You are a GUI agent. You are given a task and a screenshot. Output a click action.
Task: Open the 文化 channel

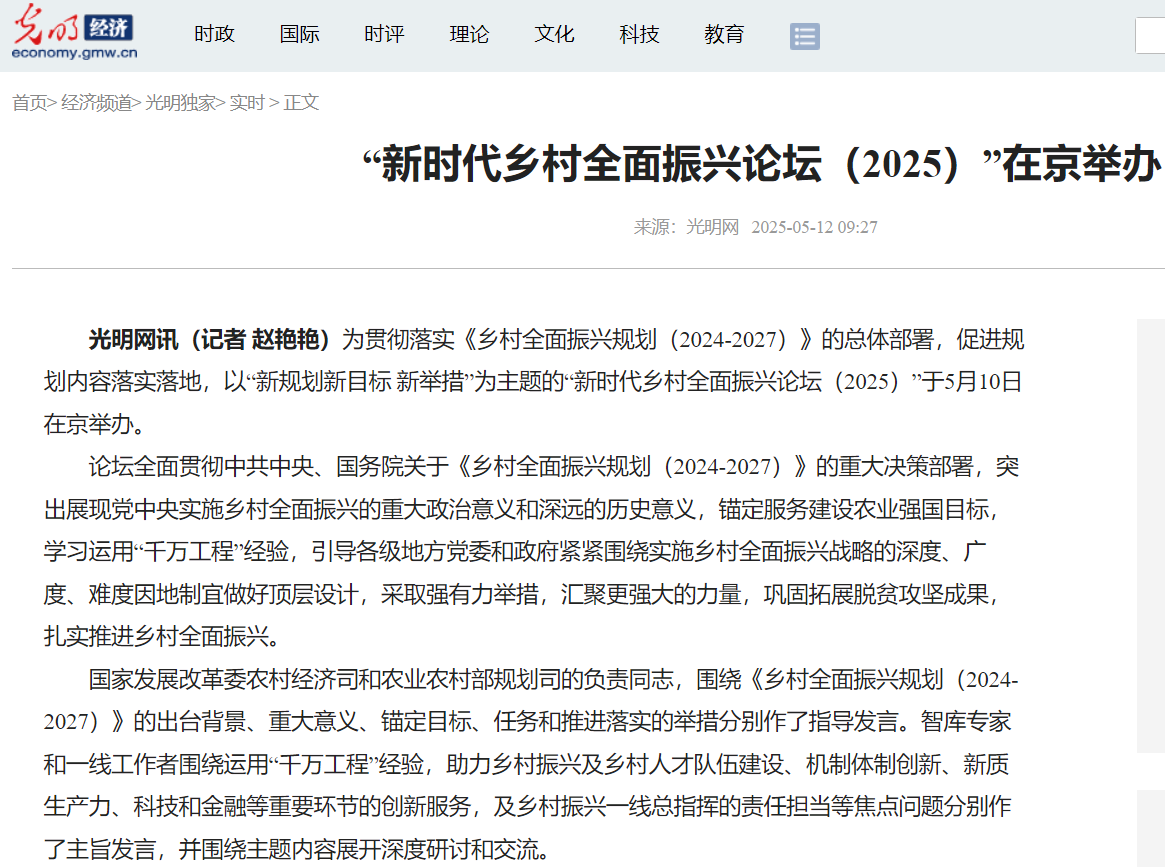pyautogui.click(x=554, y=35)
